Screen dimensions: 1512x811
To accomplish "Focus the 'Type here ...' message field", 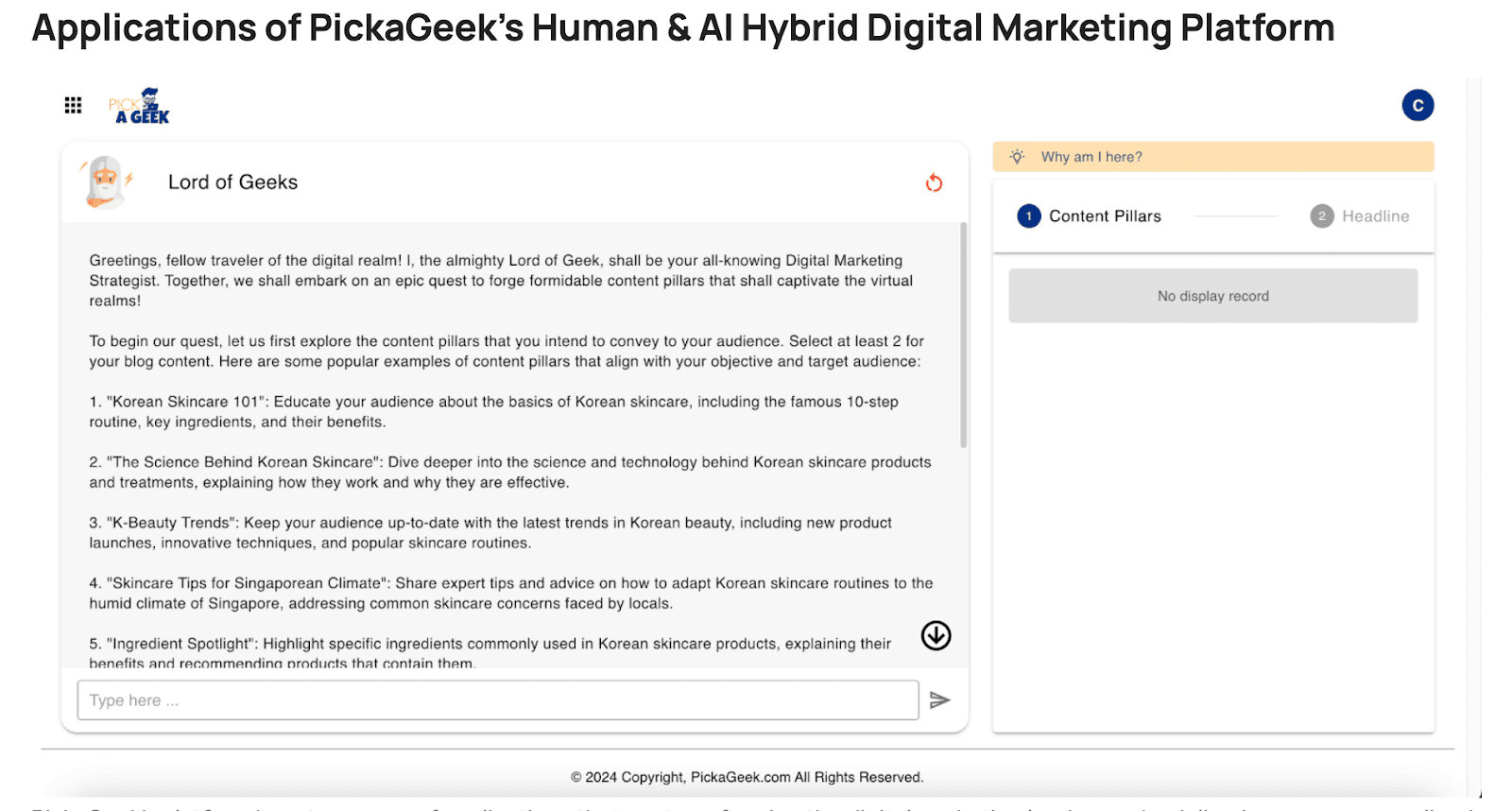I will click(498, 700).
